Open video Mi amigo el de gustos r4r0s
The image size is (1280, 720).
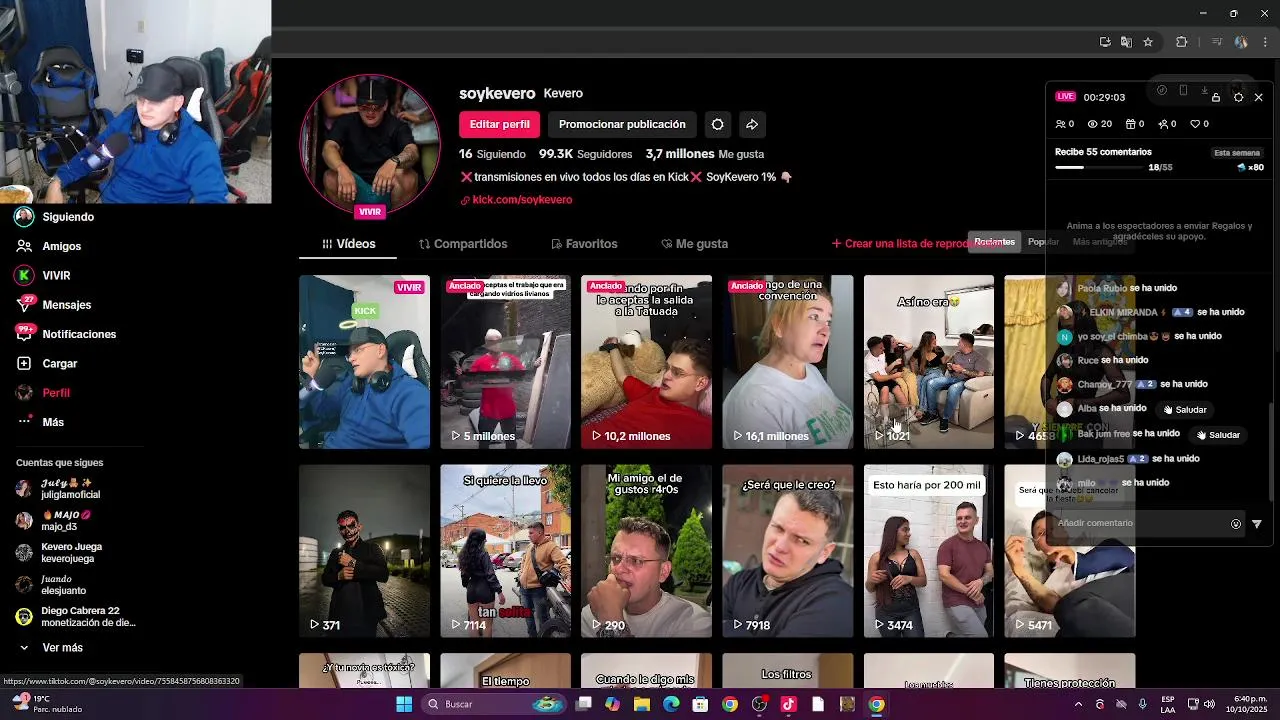646,551
